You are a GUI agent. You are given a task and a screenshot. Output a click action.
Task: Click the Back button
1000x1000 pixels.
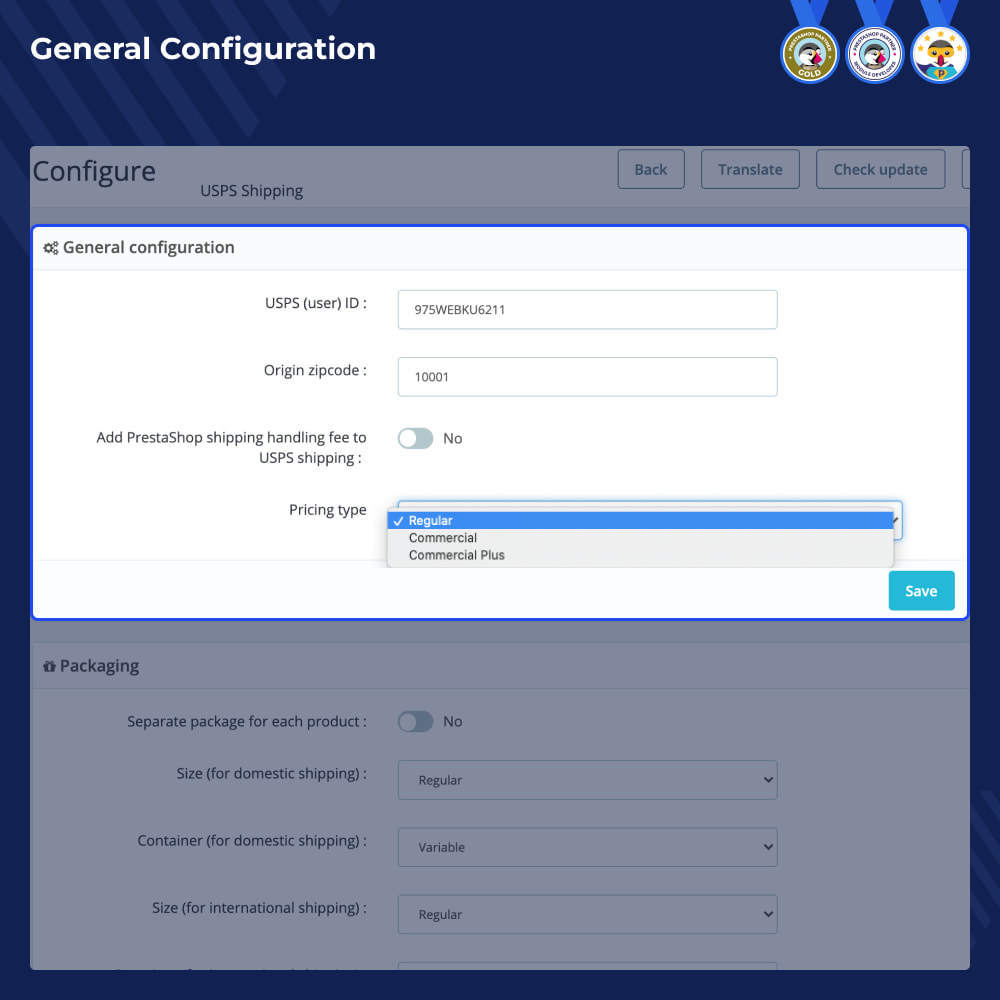click(x=651, y=169)
